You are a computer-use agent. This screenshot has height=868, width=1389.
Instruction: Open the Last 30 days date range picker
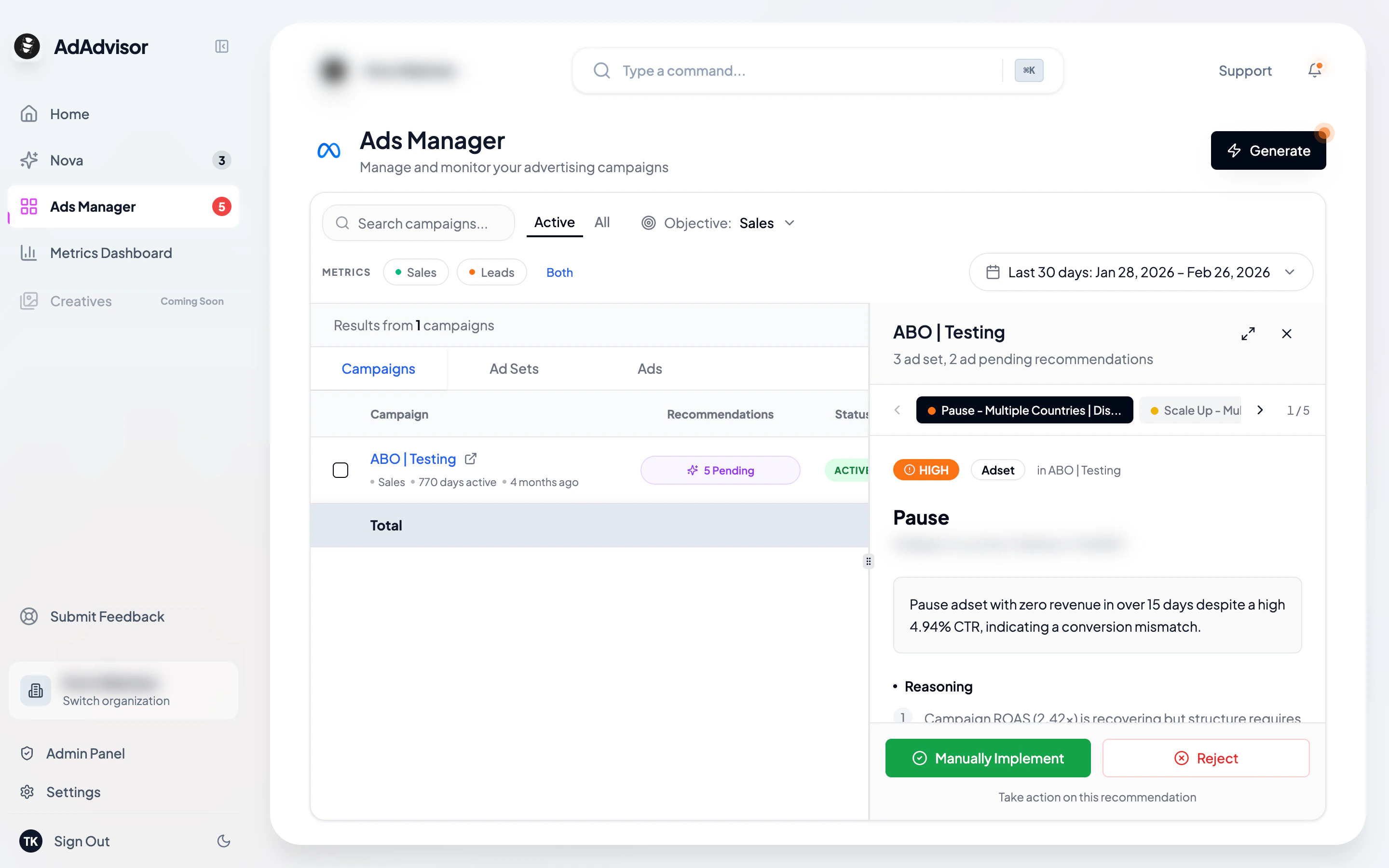1141,272
